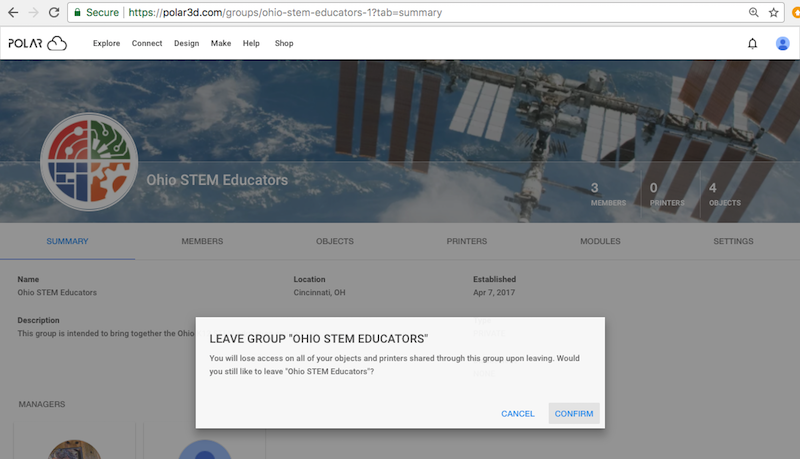Click the 3 Members counter
Image resolution: width=800 pixels, height=459 pixels.
(x=608, y=194)
